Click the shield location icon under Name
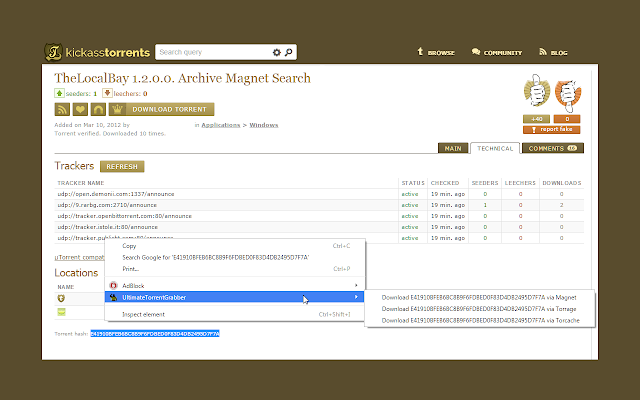 [61, 298]
